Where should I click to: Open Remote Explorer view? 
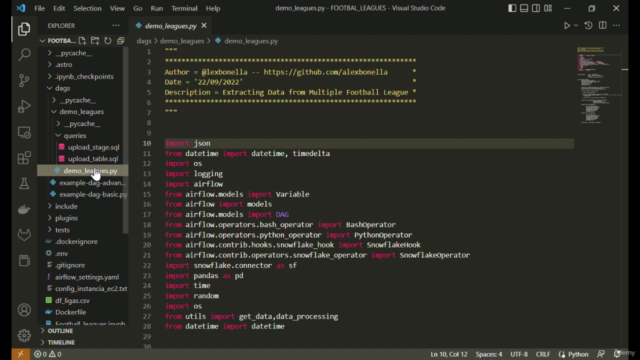pyautogui.click(x=24, y=132)
